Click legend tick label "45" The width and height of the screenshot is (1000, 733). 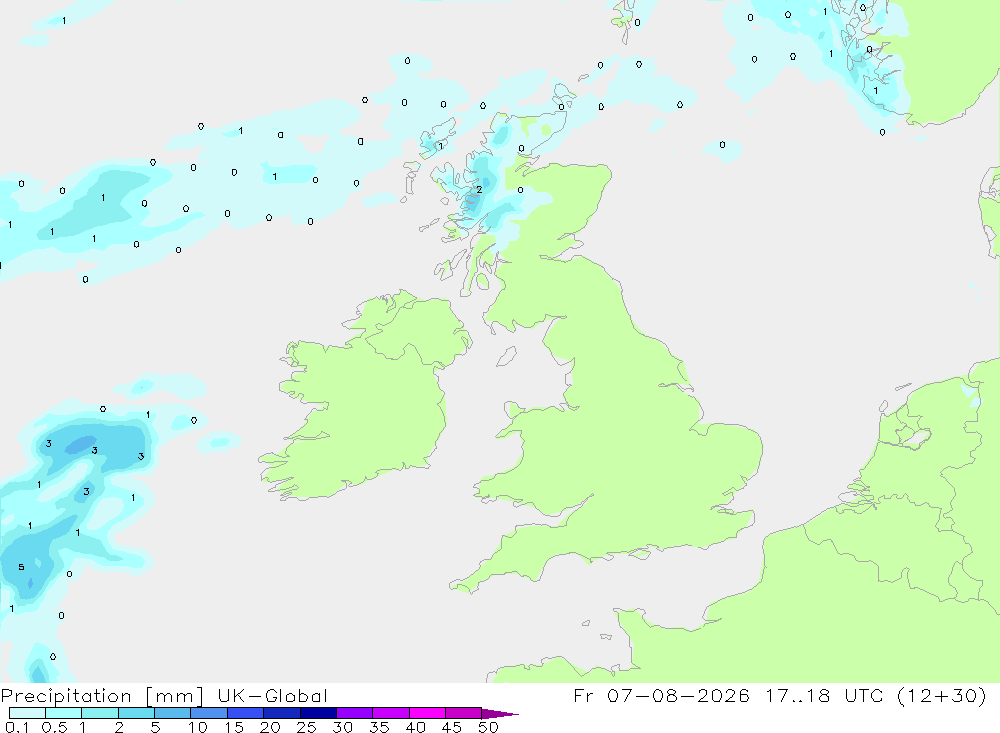tap(452, 727)
